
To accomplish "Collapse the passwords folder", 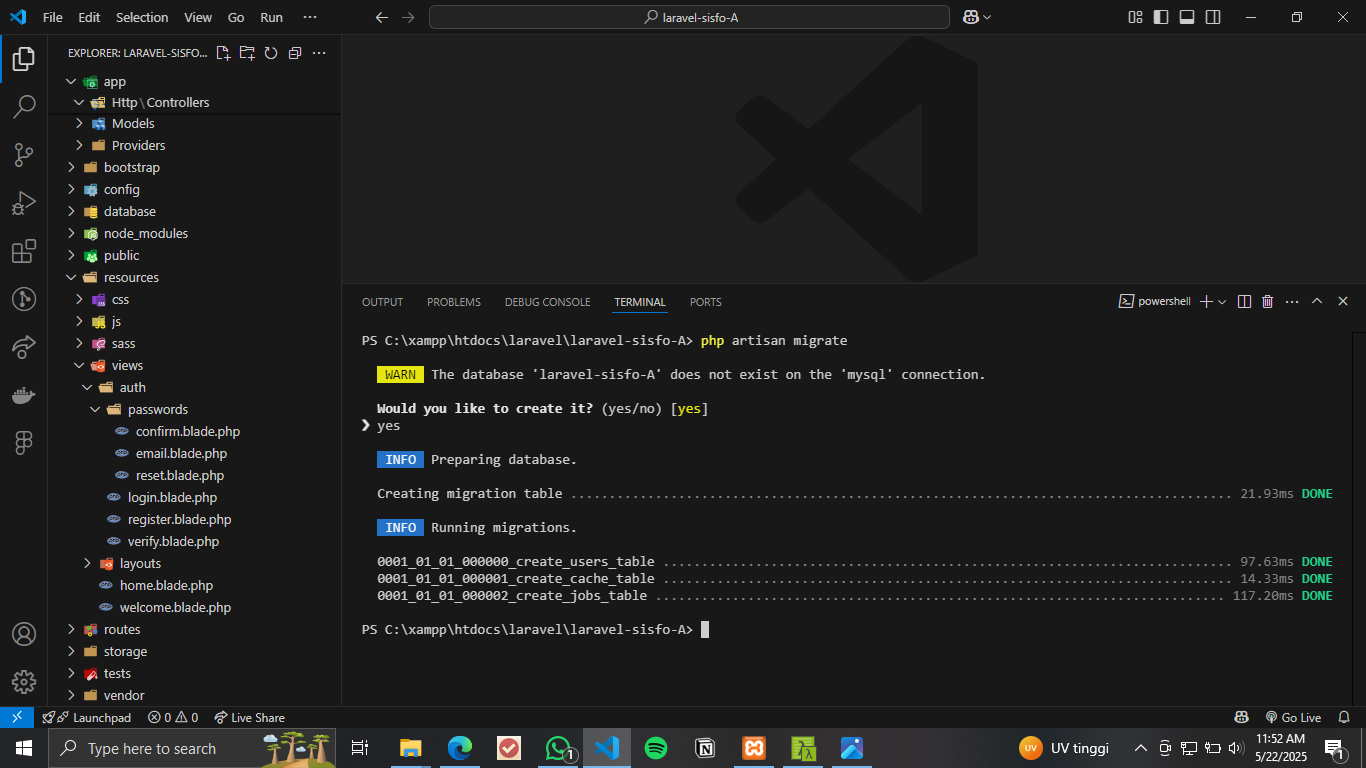I will pyautogui.click(x=157, y=409).
